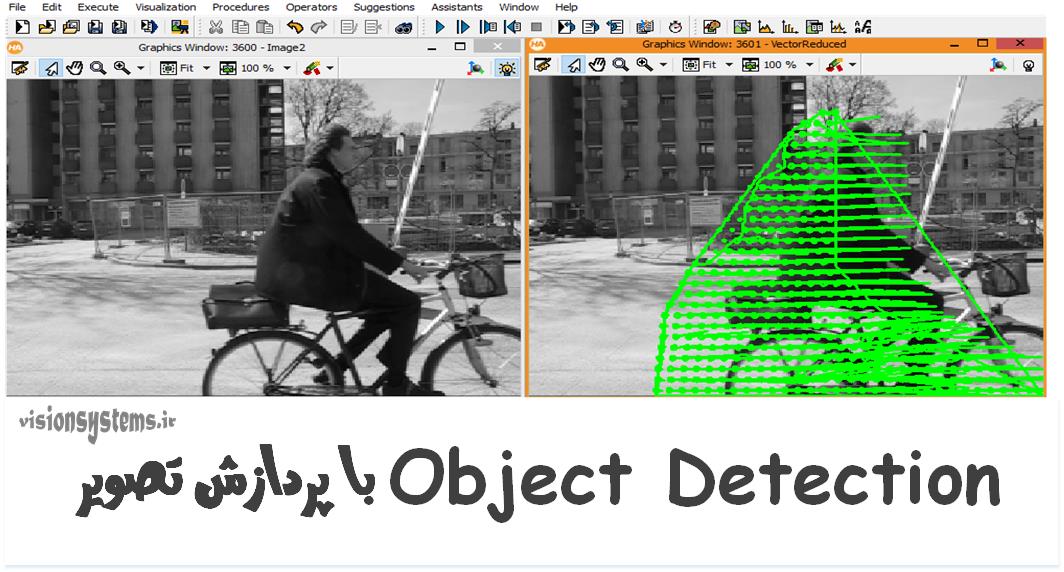
Task: Click the Paste clipboard icon
Action: [265, 27]
